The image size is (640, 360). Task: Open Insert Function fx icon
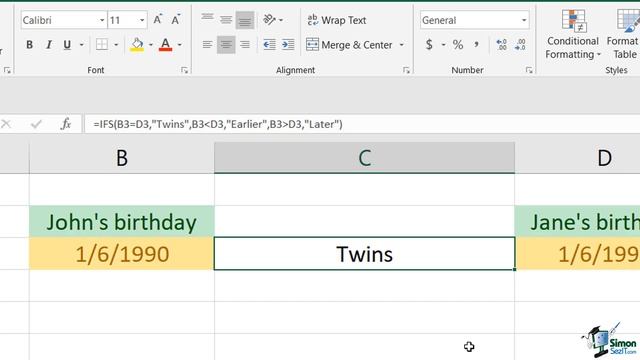pos(66,124)
